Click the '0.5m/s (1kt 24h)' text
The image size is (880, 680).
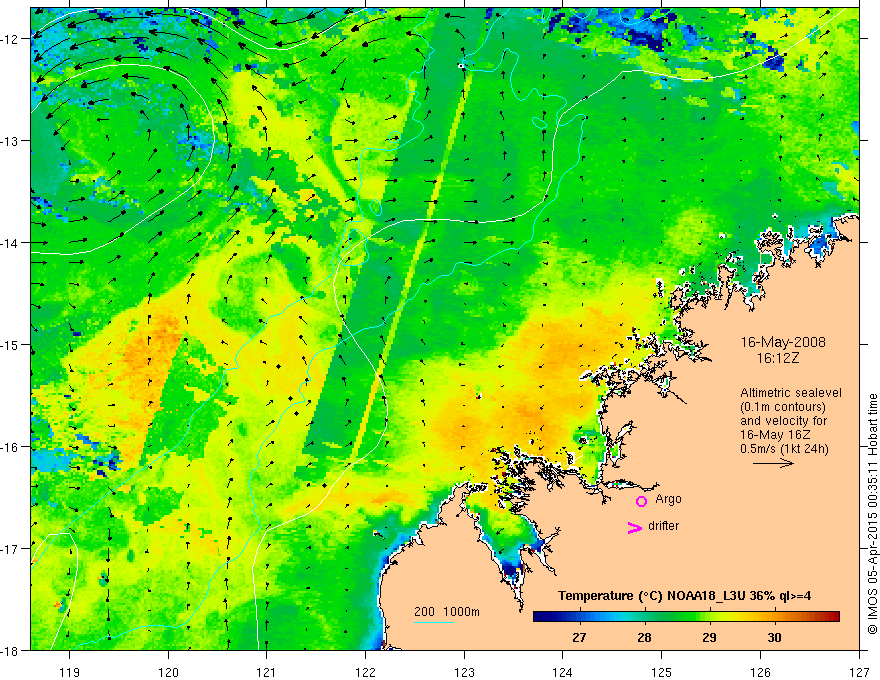[785, 449]
